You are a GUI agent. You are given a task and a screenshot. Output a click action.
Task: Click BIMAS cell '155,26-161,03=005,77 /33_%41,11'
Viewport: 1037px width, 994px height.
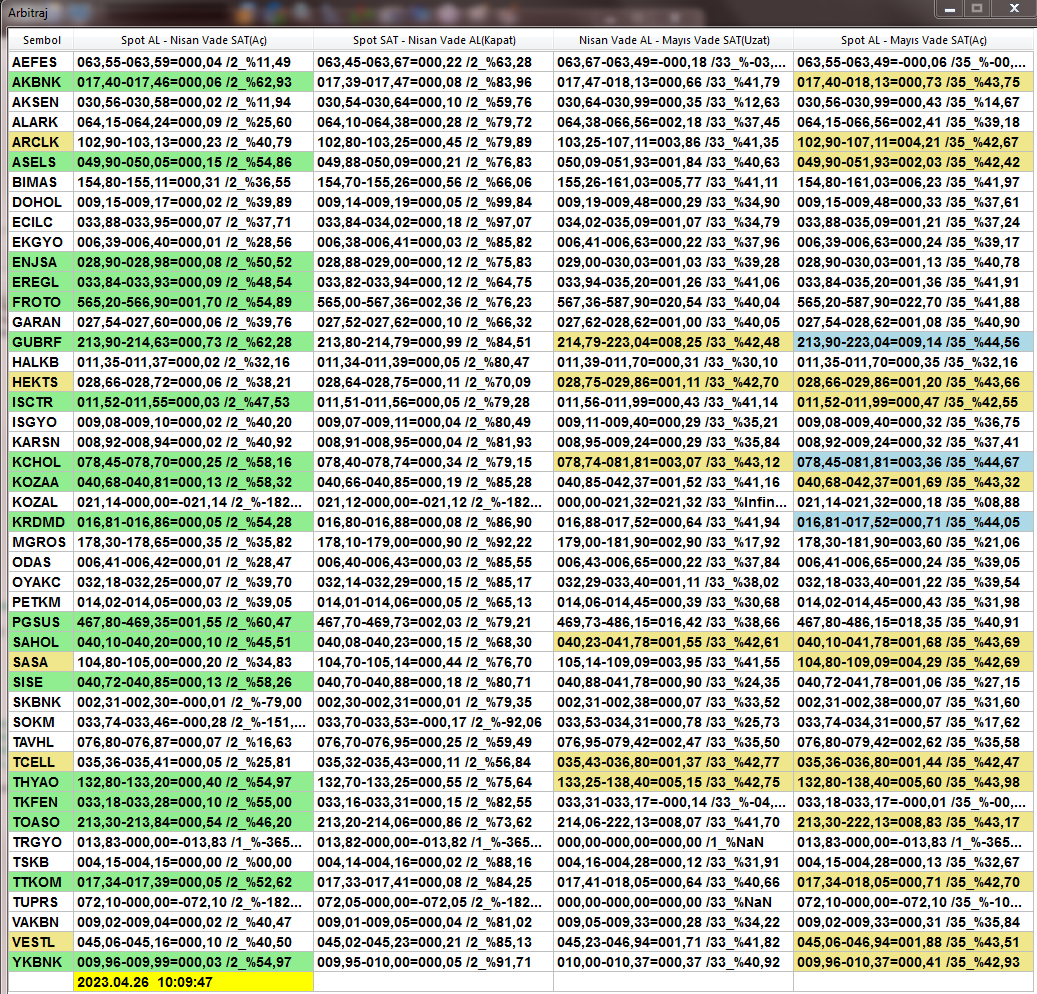[x=673, y=182]
